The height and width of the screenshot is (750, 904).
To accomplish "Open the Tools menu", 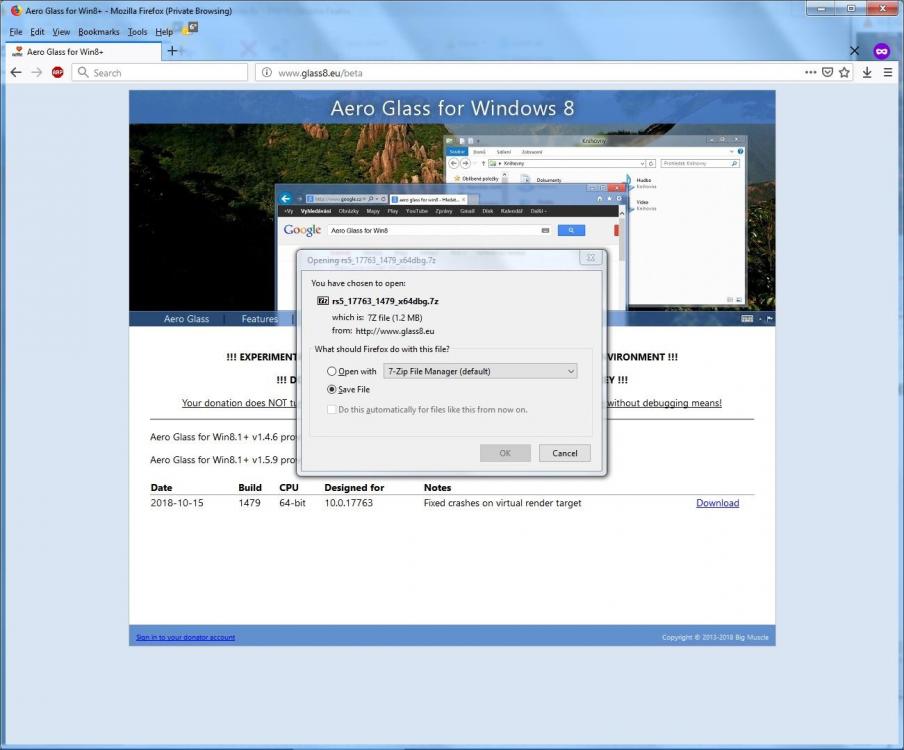I will 137,32.
